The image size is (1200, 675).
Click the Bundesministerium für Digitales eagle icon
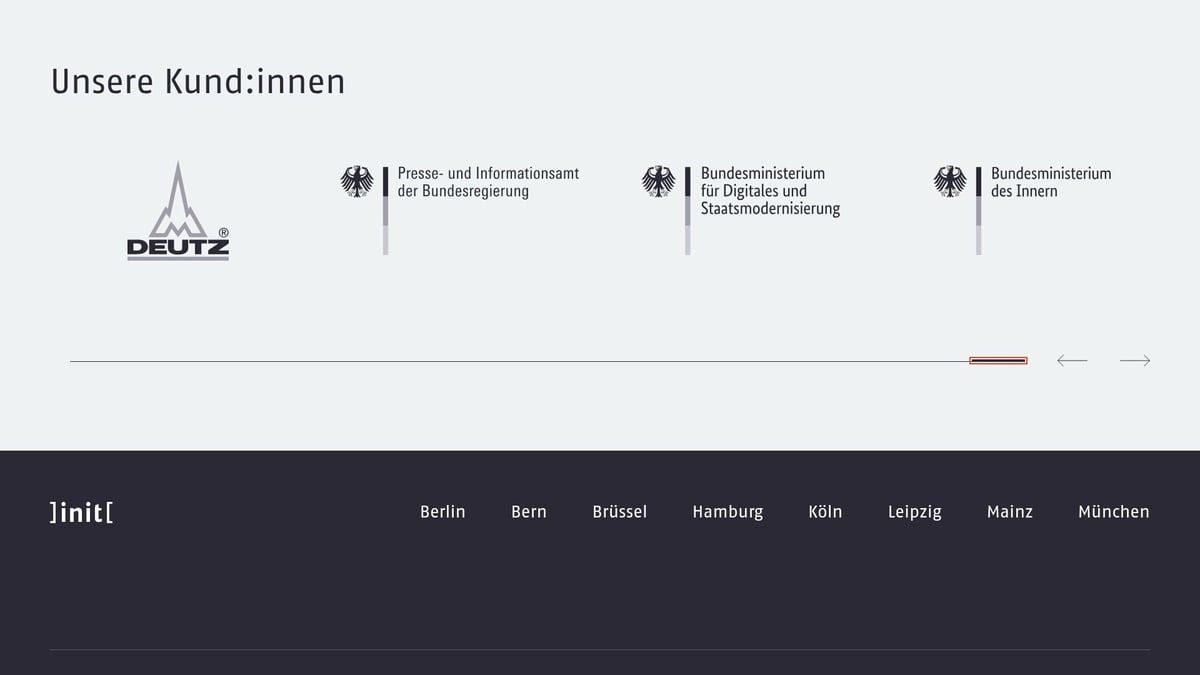(659, 182)
